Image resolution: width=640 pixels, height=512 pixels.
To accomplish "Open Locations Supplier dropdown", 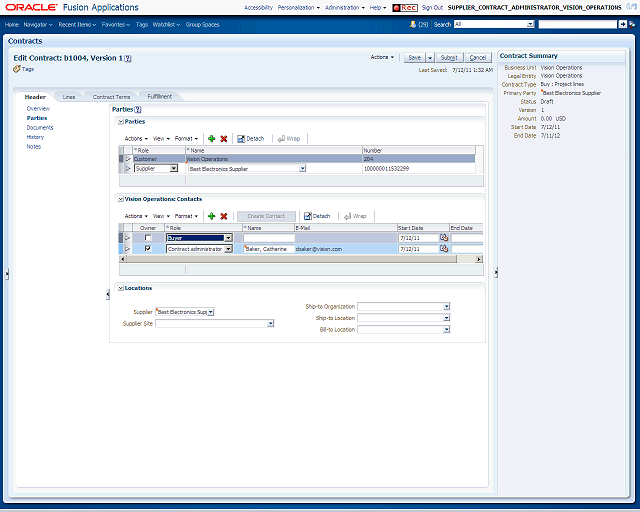I will pyautogui.click(x=211, y=312).
